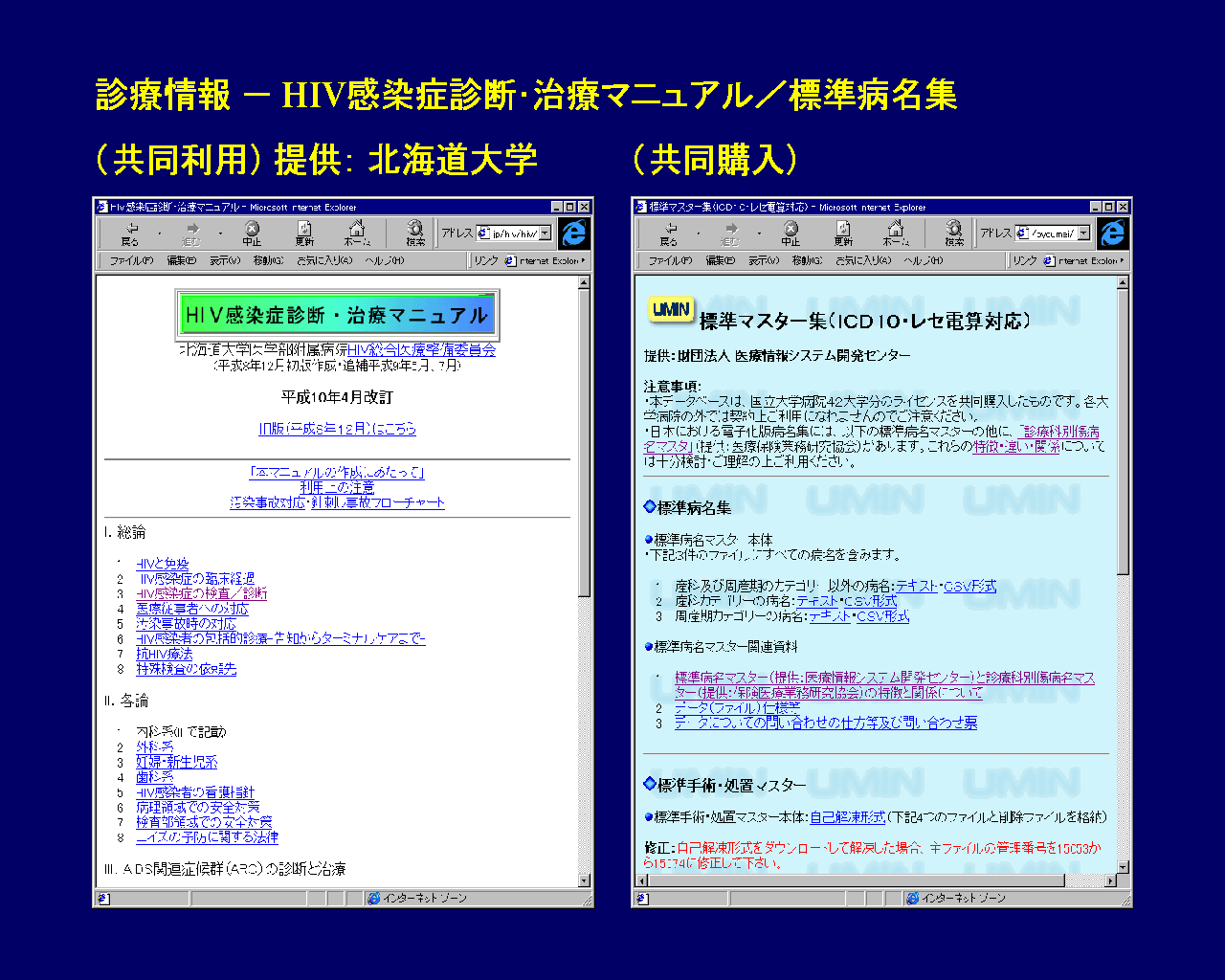Open ファイル(F) menu in HIV manual window

(x=131, y=260)
